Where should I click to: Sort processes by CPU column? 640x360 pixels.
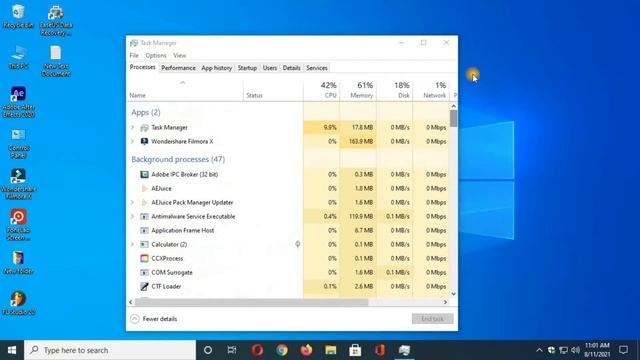tap(321, 90)
